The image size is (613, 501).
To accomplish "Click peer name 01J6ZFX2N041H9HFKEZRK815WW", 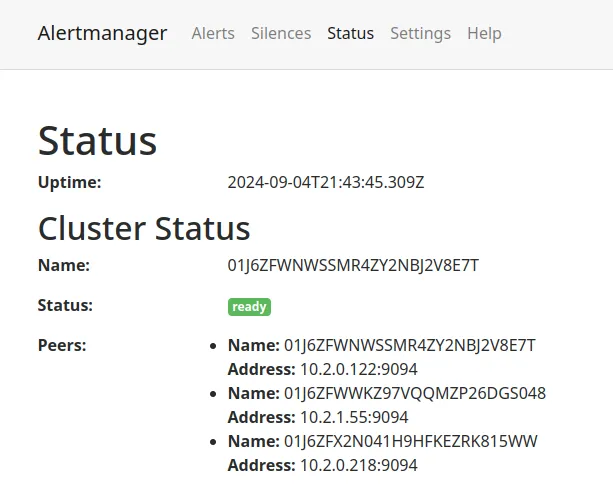I will click(412, 441).
